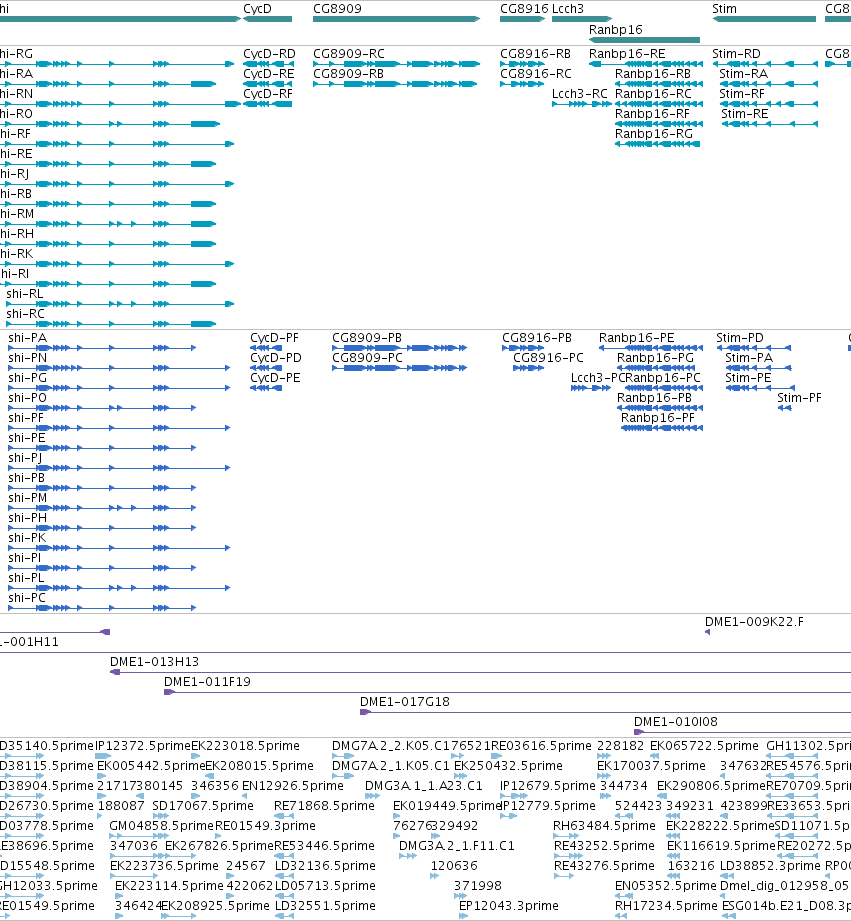
Task: Click BAC clone DME1-017G18
Action: (405, 701)
